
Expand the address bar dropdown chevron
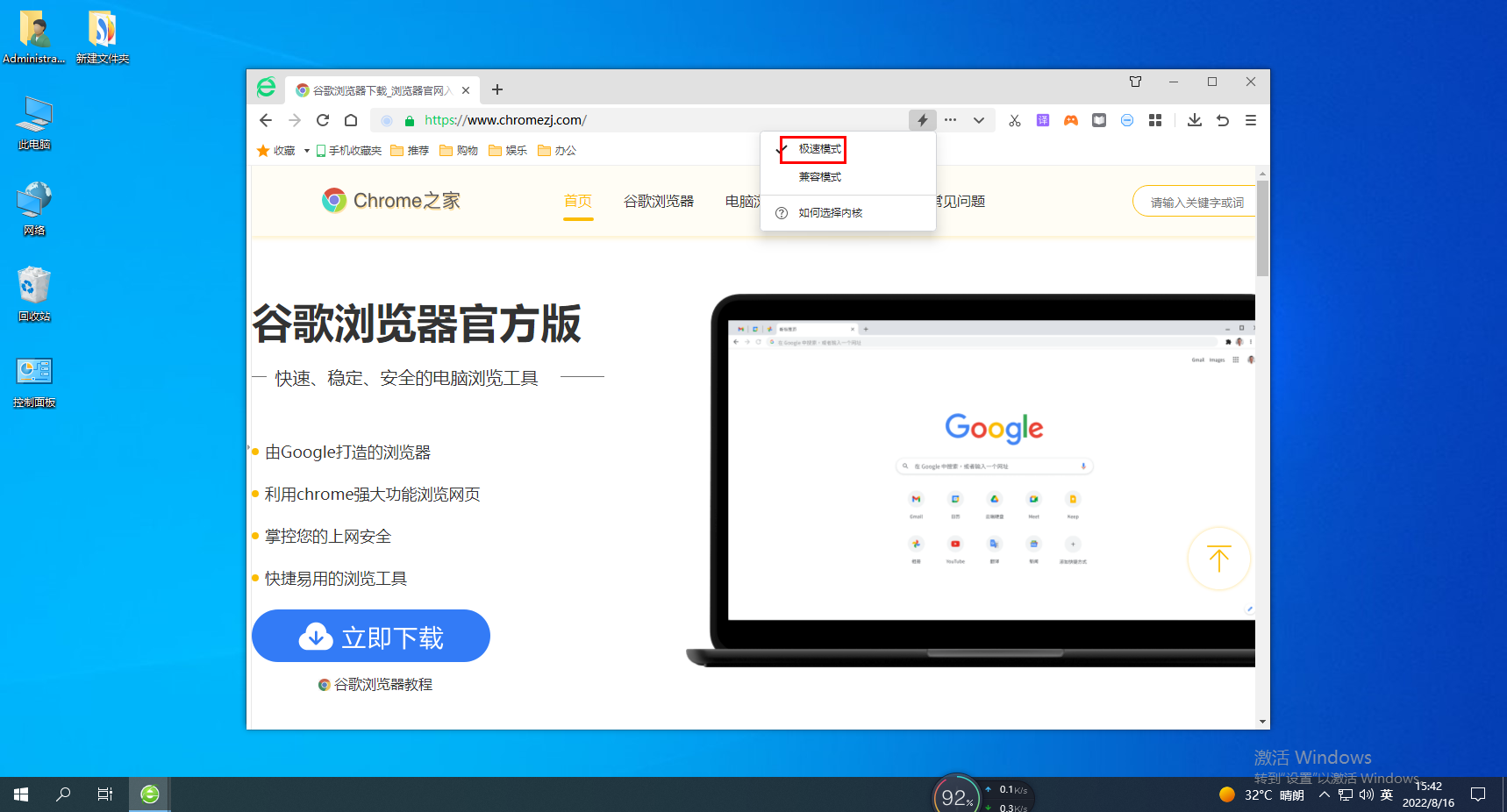979,120
